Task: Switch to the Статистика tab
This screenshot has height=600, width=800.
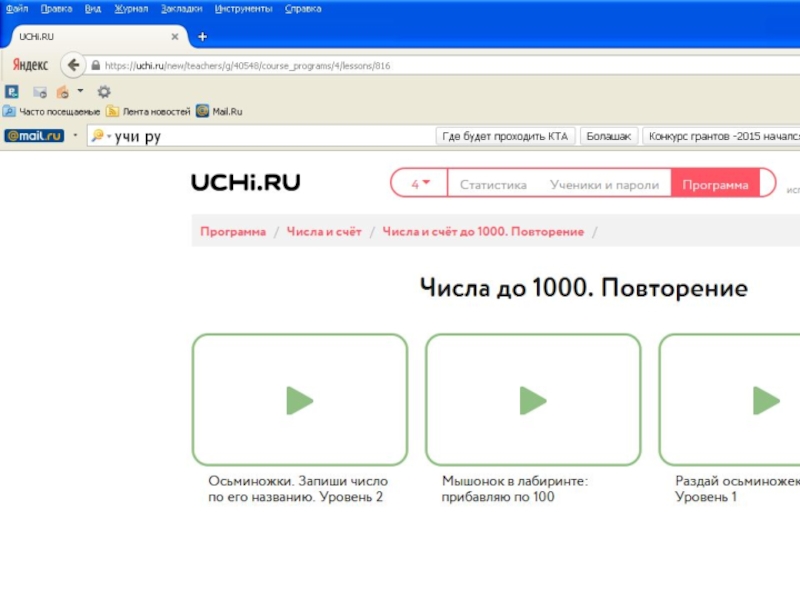Action: (492, 184)
